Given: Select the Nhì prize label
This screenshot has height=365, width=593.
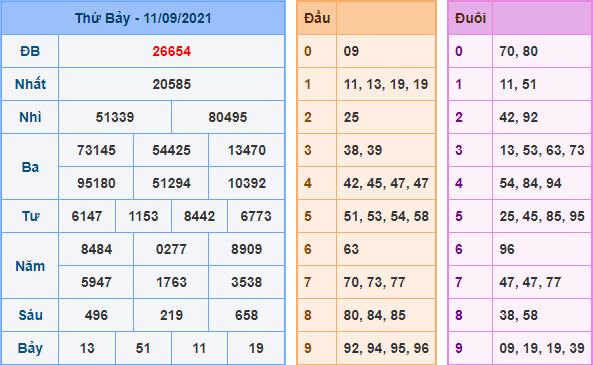Looking at the screenshot, I should (30, 117).
